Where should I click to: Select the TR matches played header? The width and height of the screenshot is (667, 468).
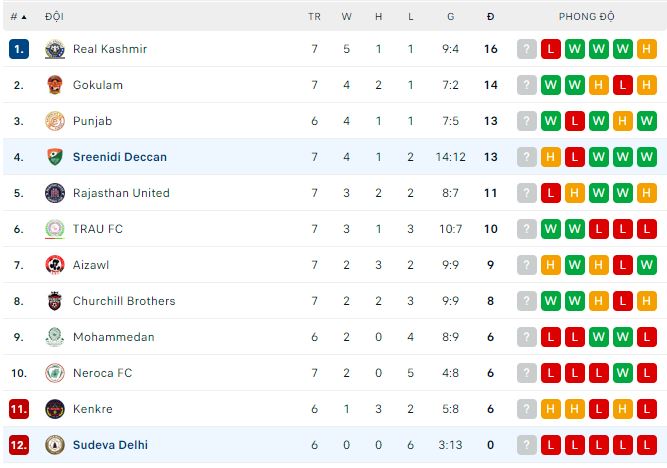pyautogui.click(x=314, y=17)
